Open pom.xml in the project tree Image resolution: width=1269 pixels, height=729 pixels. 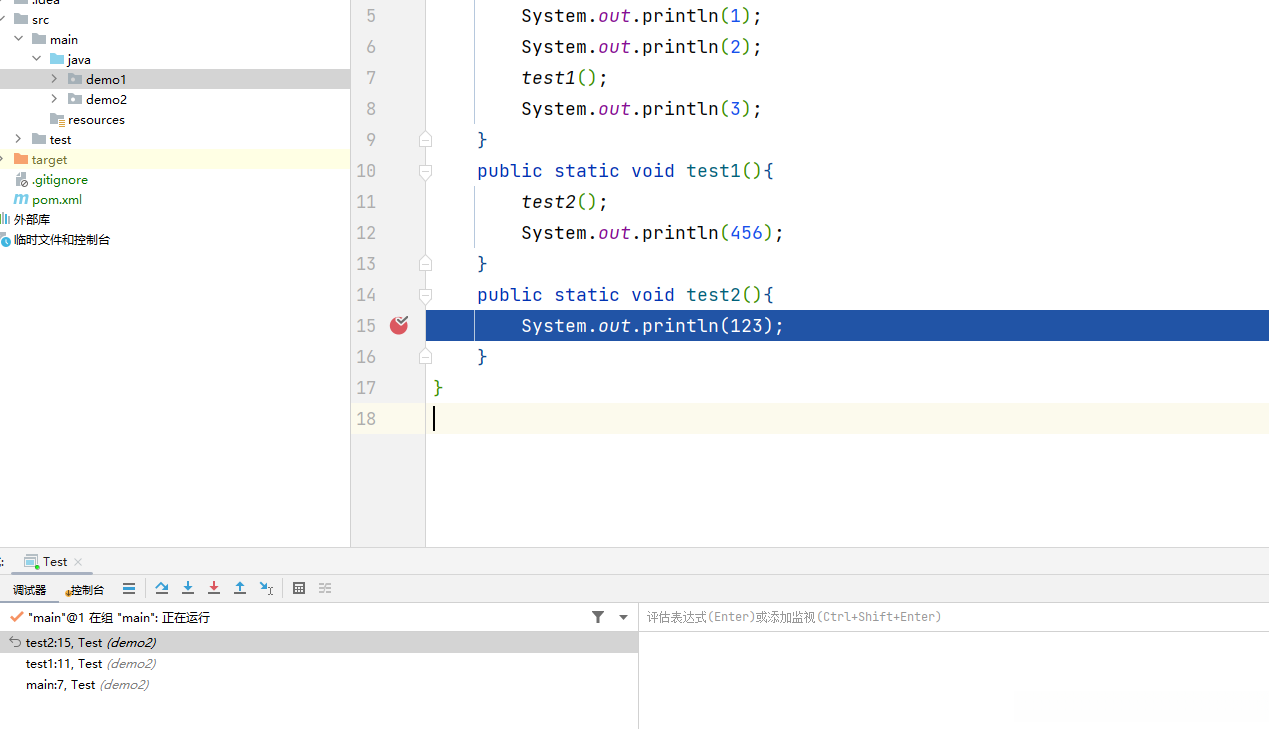56,199
